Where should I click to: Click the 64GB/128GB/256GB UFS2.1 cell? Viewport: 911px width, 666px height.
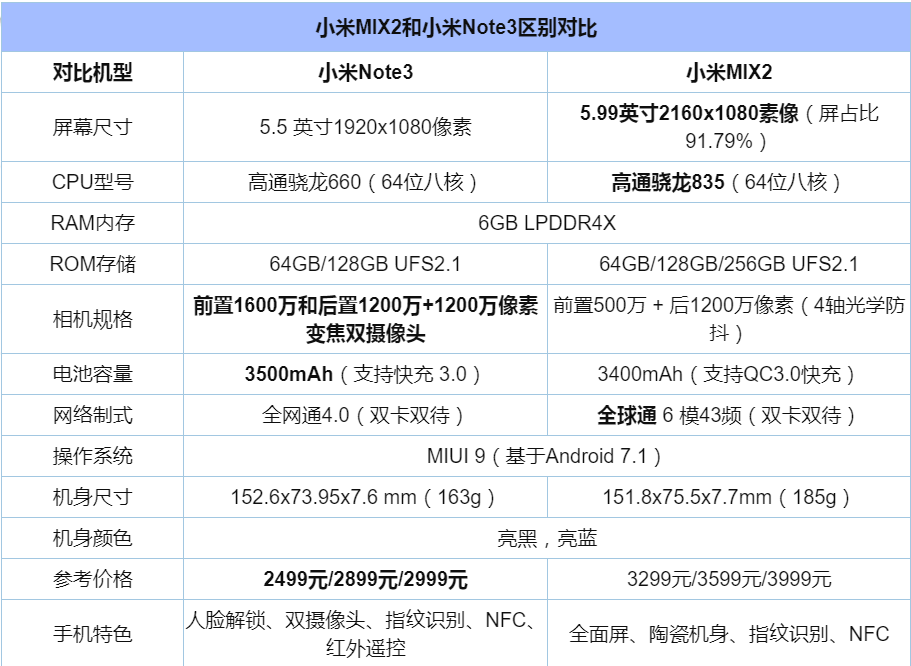(x=729, y=263)
